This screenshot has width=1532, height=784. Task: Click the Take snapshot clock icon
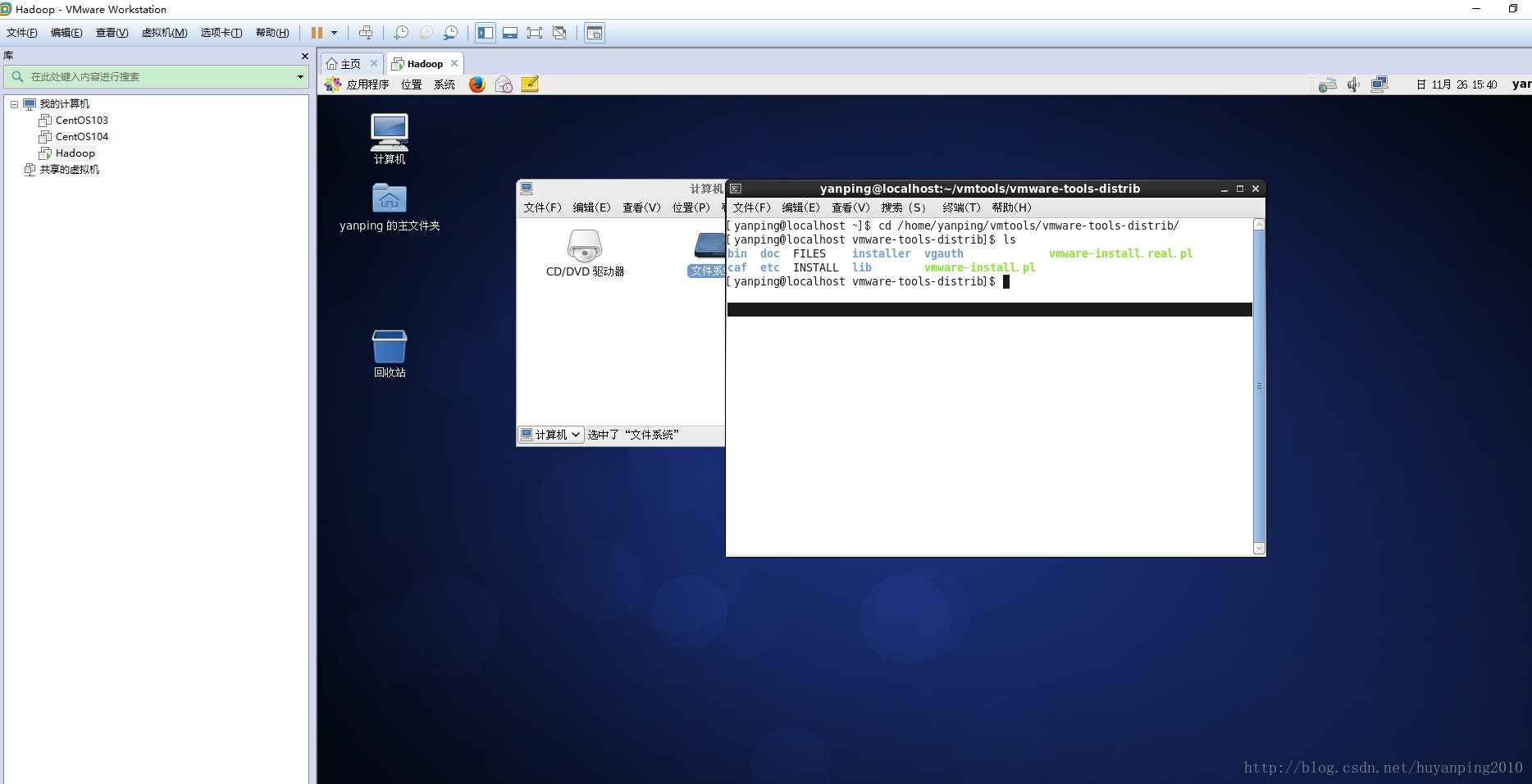(401, 33)
